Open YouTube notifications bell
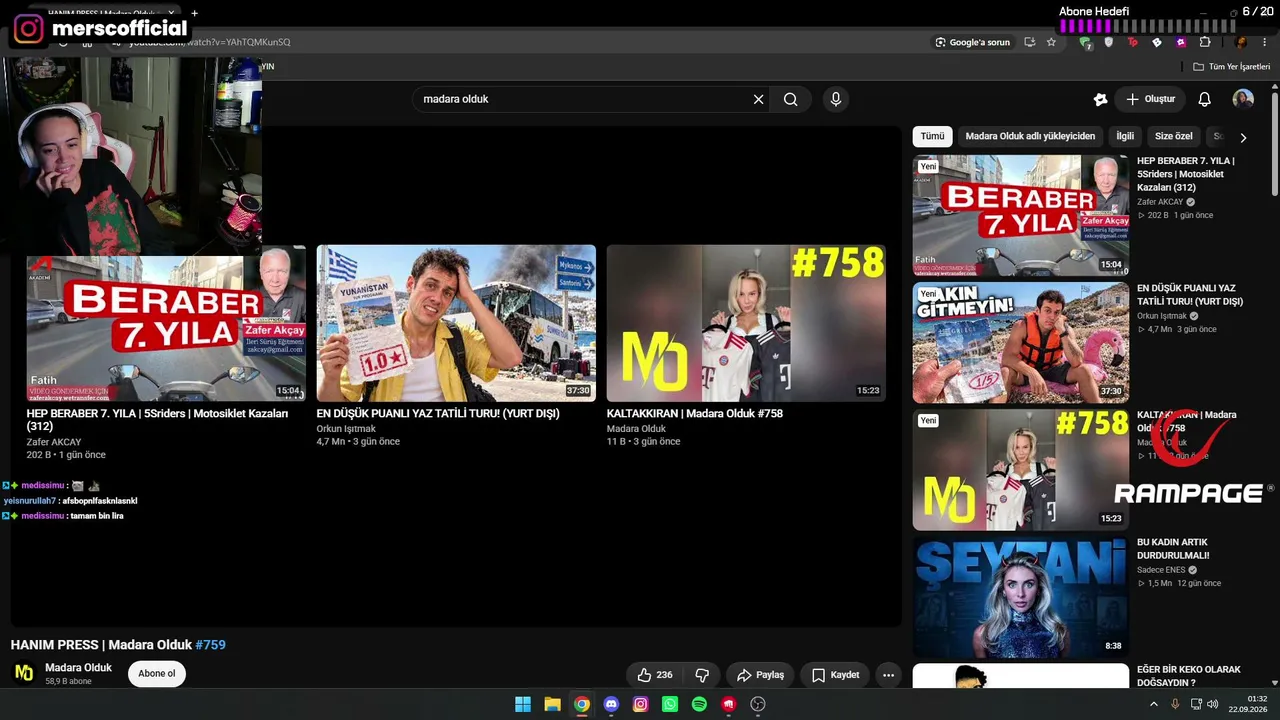This screenshot has width=1280, height=720. [x=1204, y=99]
